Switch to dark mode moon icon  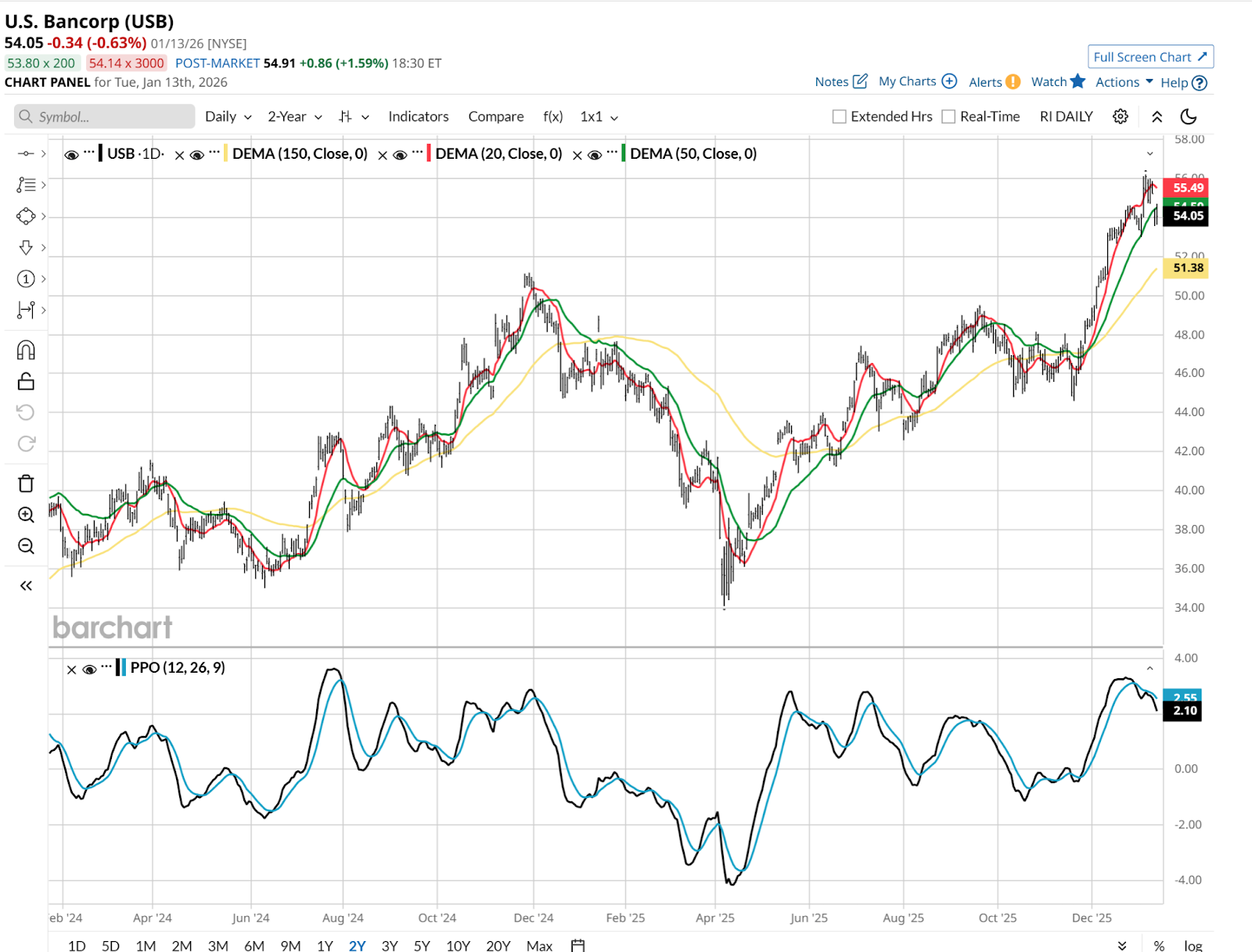tap(1188, 117)
